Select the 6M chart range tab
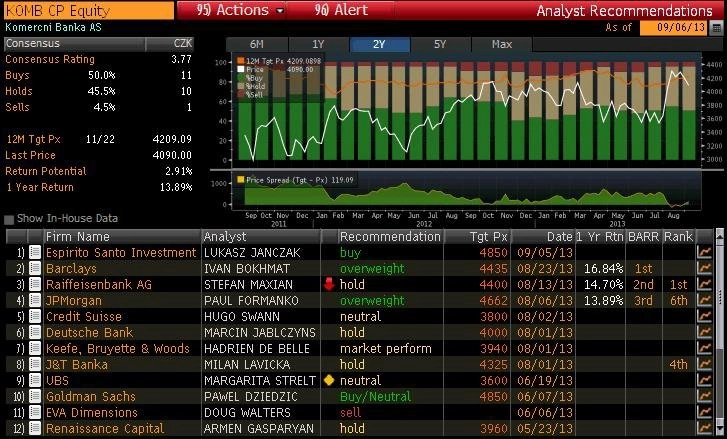This screenshot has width=727, height=439. pos(256,44)
